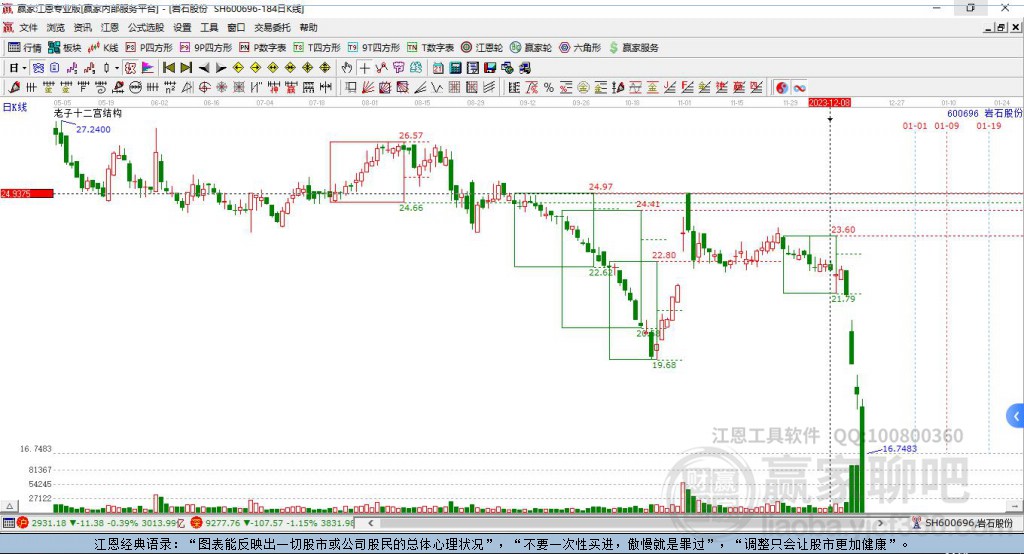Click the blue-red infinity icon
The height and width of the screenshot is (554, 1024).
(x=799, y=88)
